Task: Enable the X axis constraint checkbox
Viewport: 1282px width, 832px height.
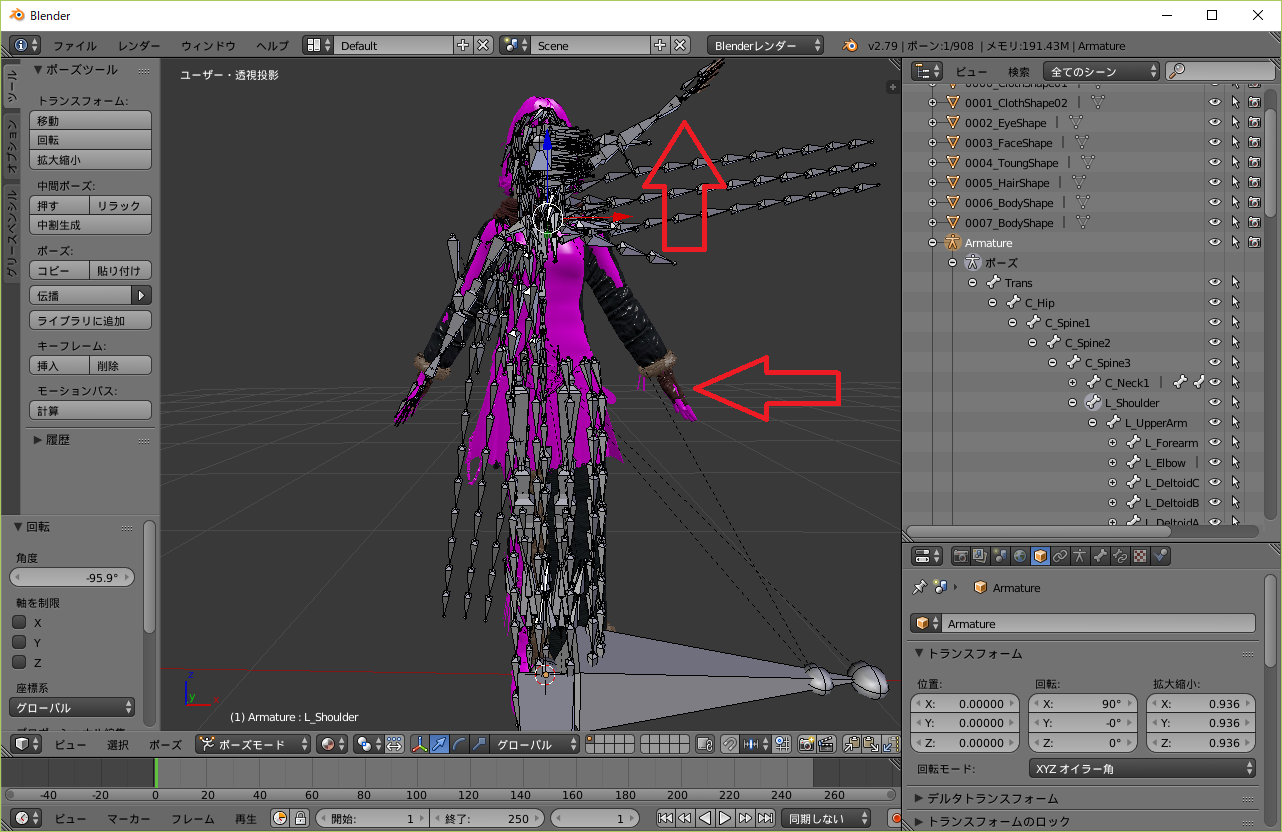Action: (x=19, y=622)
